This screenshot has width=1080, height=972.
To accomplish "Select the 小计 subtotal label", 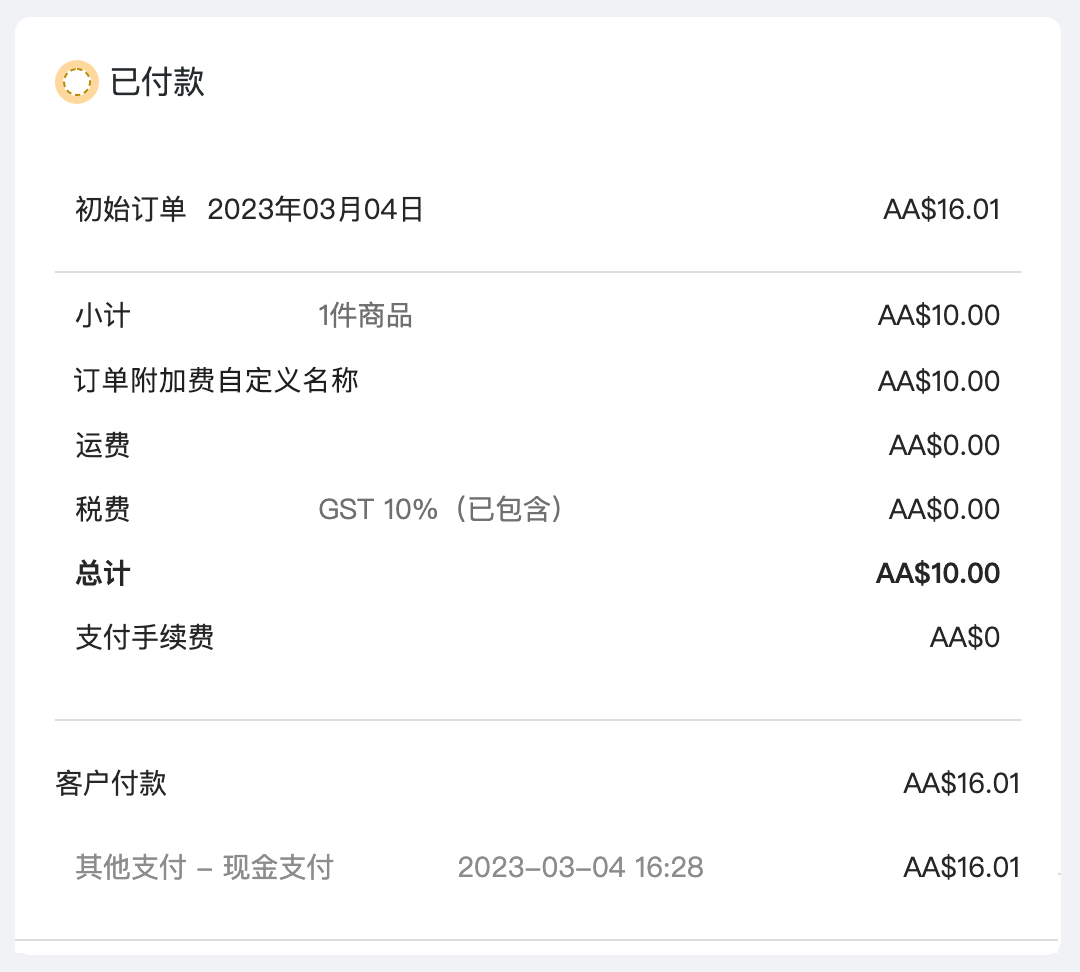I will [103, 316].
